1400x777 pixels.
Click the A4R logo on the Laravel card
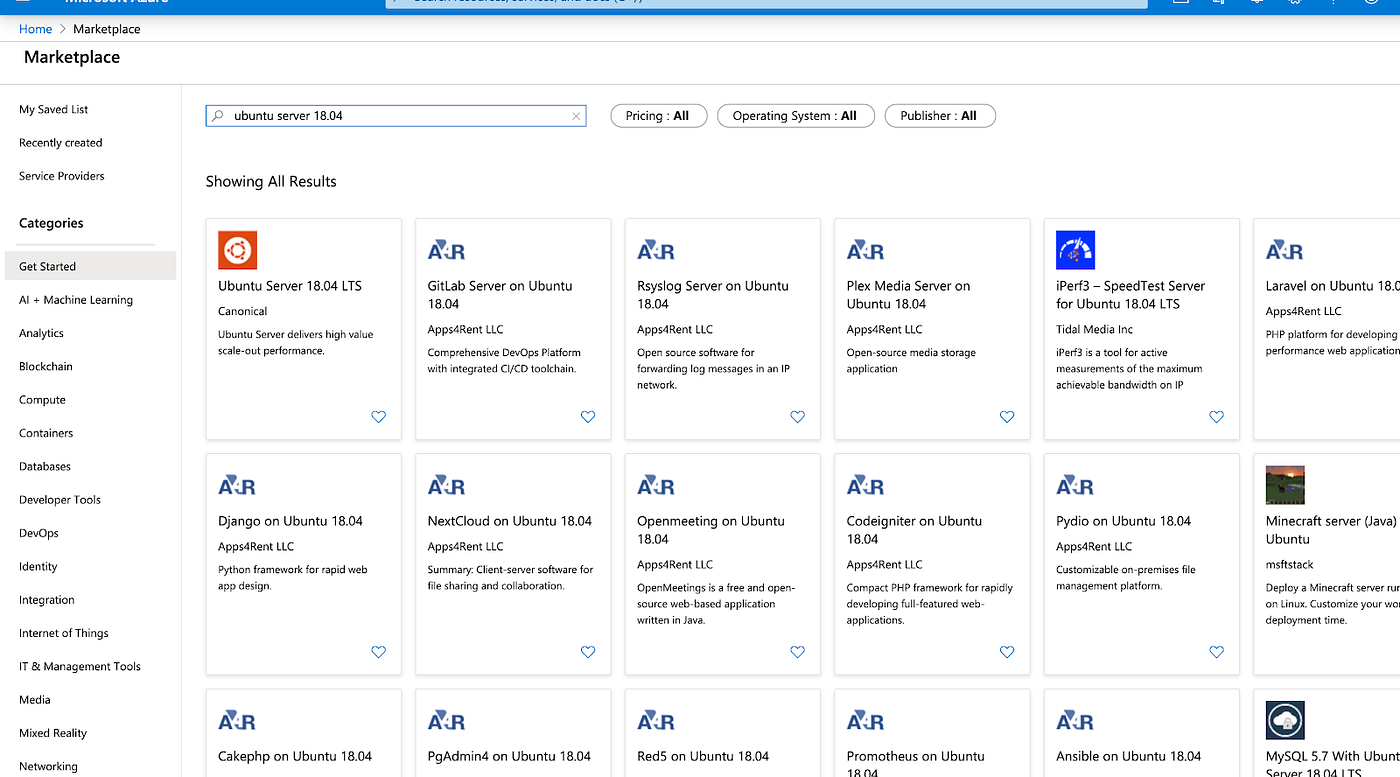[x=1285, y=251]
